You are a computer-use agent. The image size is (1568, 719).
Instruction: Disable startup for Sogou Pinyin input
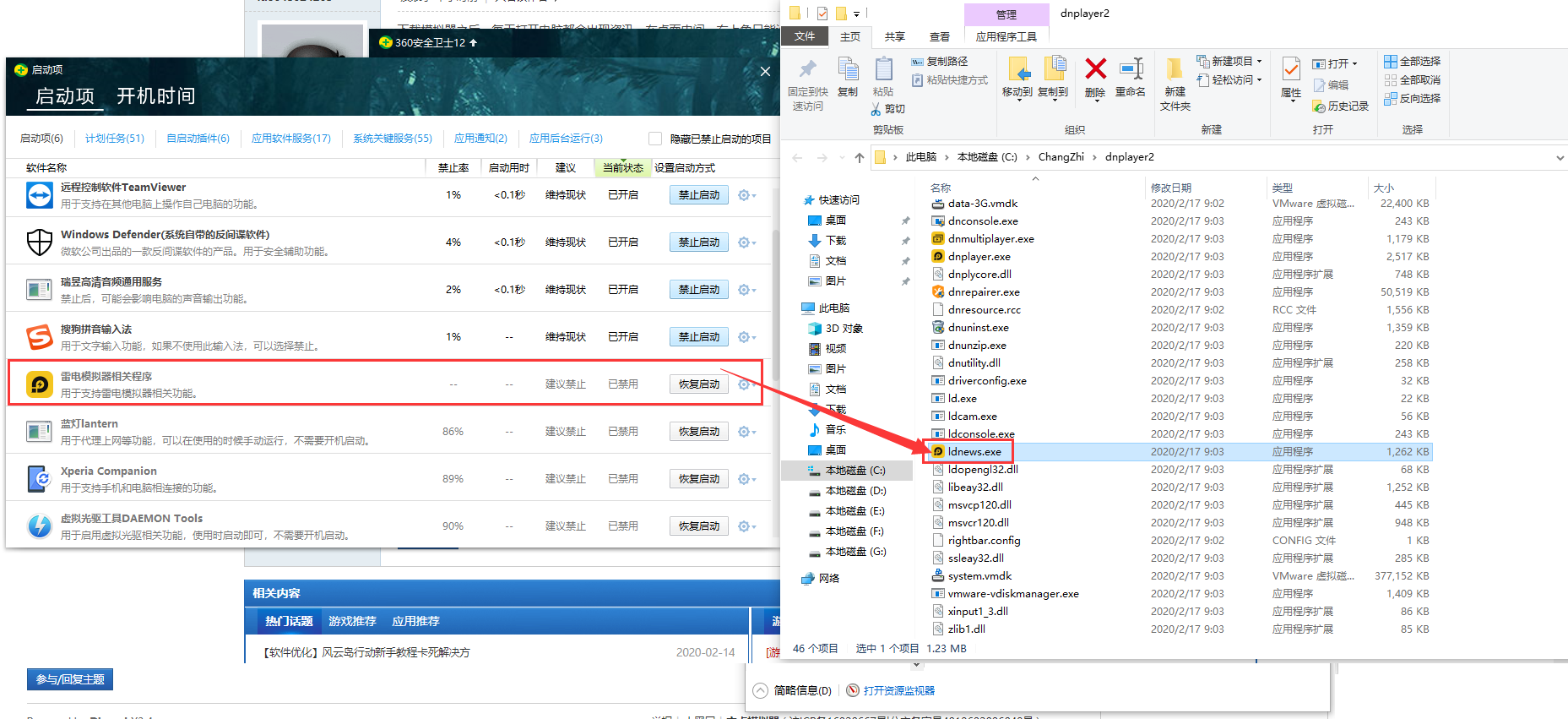[699, 337]
